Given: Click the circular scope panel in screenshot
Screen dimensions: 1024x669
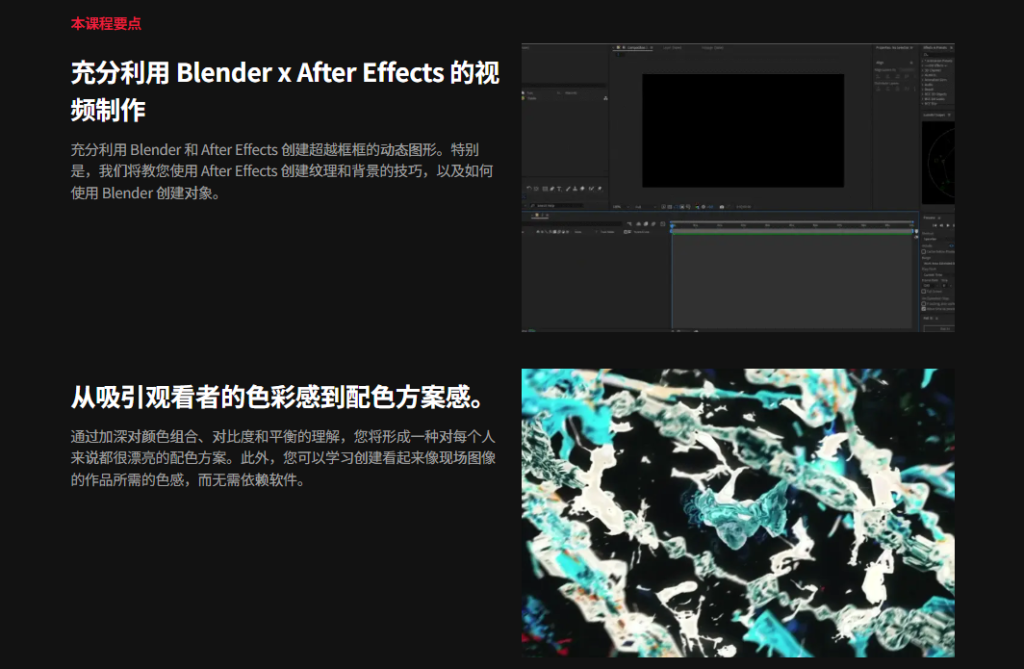Looking at the screenshot, I should click(x=938, y=162).
